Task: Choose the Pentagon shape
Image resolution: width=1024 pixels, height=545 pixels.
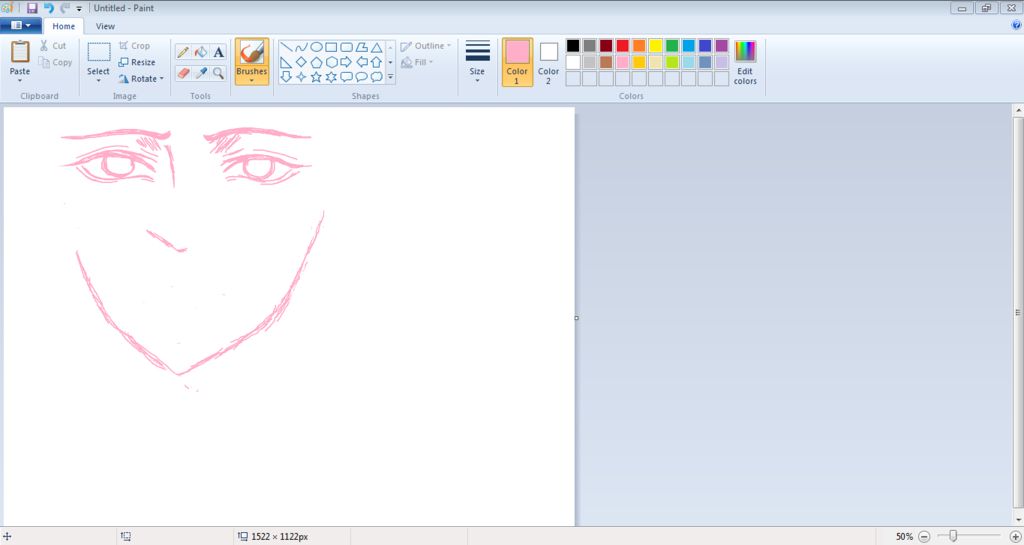Action: (316, 63)
